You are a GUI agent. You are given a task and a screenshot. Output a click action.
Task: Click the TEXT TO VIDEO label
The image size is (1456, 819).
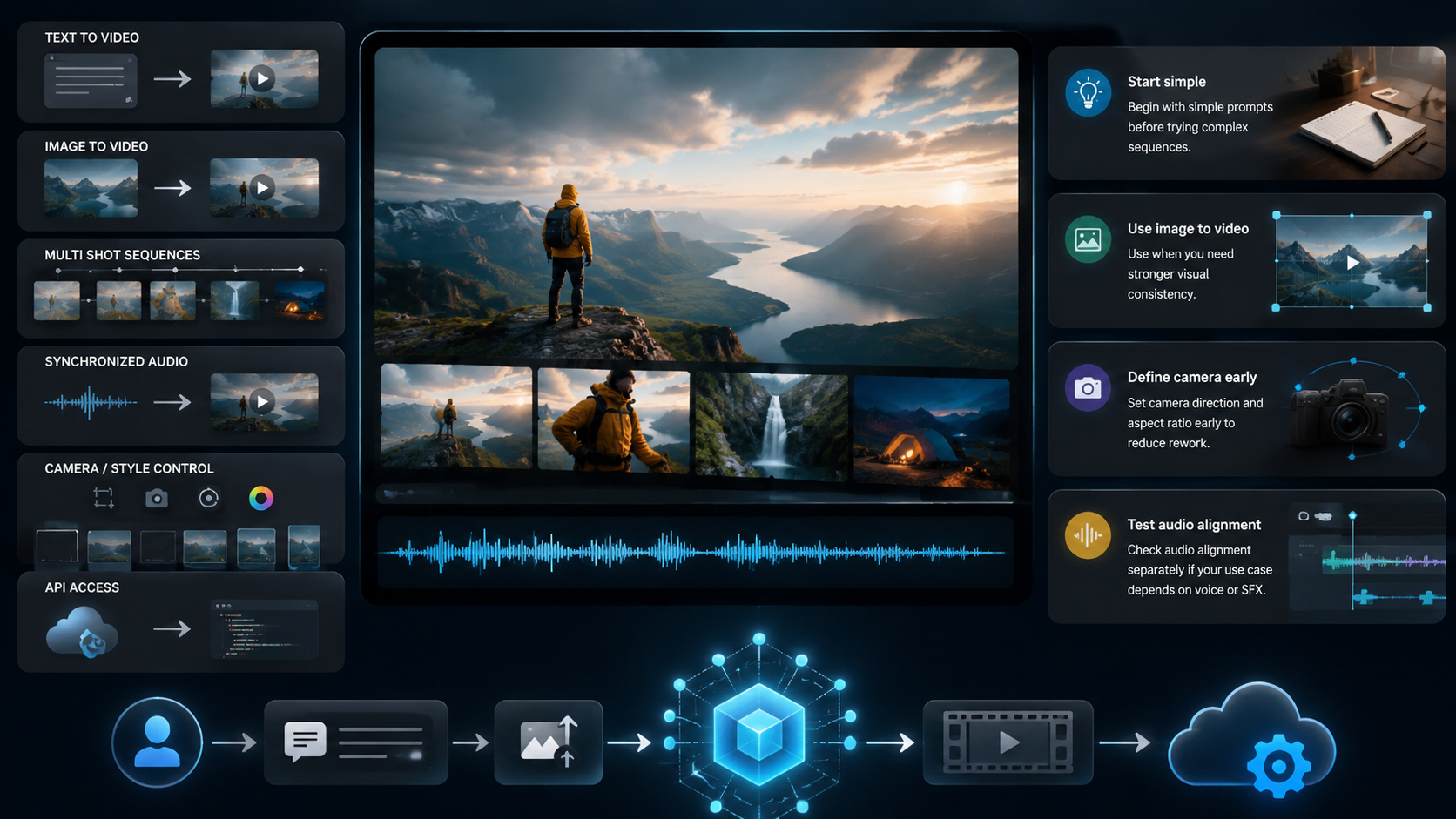click(x=92, y=37)
